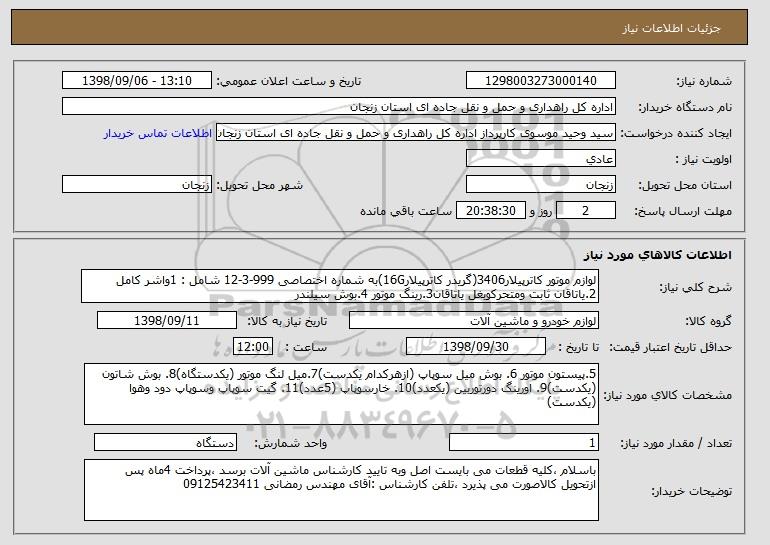
Task: Click the label تاریخ و ساعت اعلان عمومی
Action: click(x=289, y=82)
